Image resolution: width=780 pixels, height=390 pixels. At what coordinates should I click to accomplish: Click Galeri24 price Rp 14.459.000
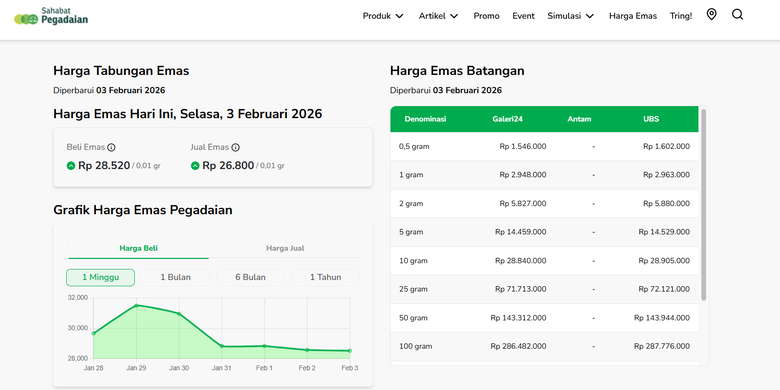[520, 232]
